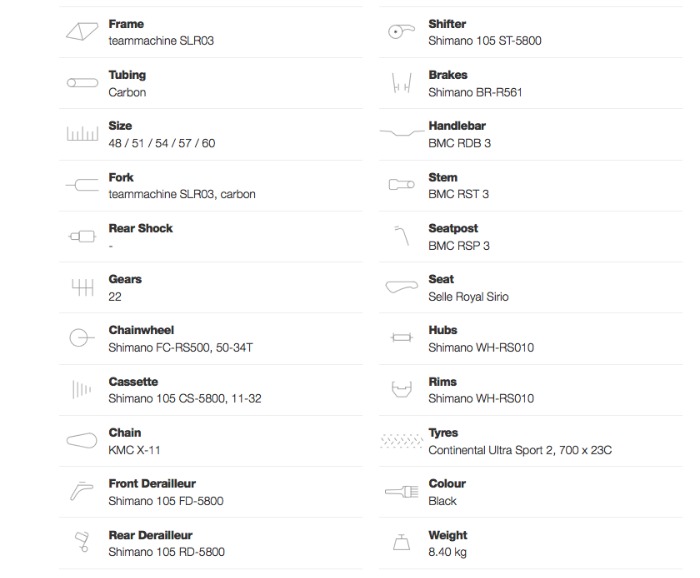Click the Rear Shock icon

tap(82, 236)
